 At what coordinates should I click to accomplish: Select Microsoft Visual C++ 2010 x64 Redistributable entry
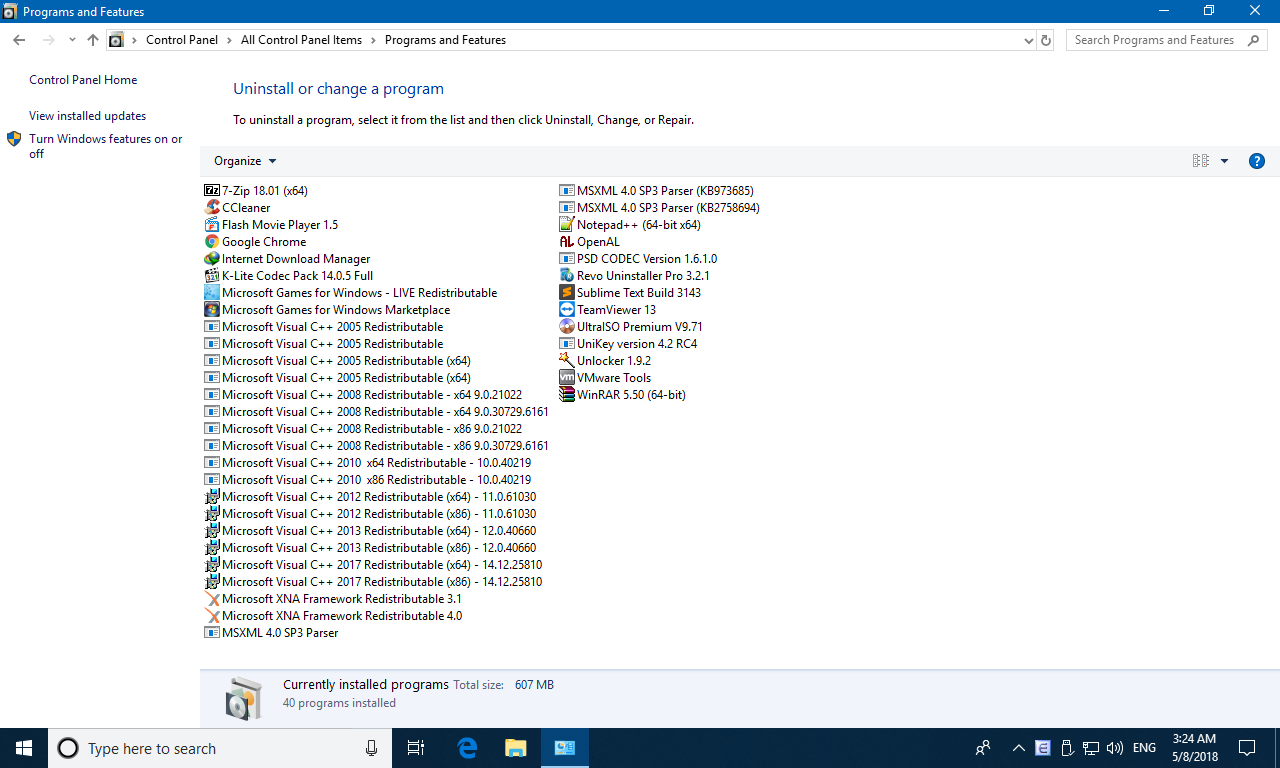pyautogui.click(x=368, y=462)
